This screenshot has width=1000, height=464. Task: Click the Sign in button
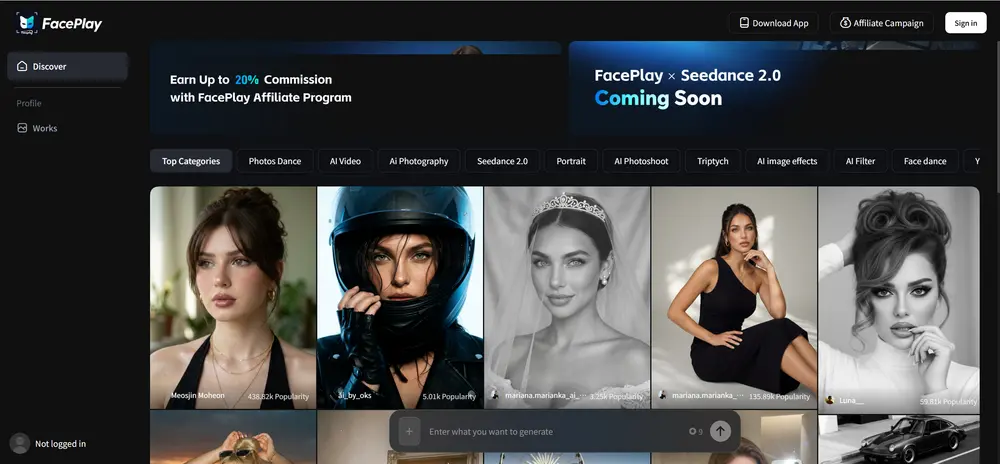coord(966,23)
